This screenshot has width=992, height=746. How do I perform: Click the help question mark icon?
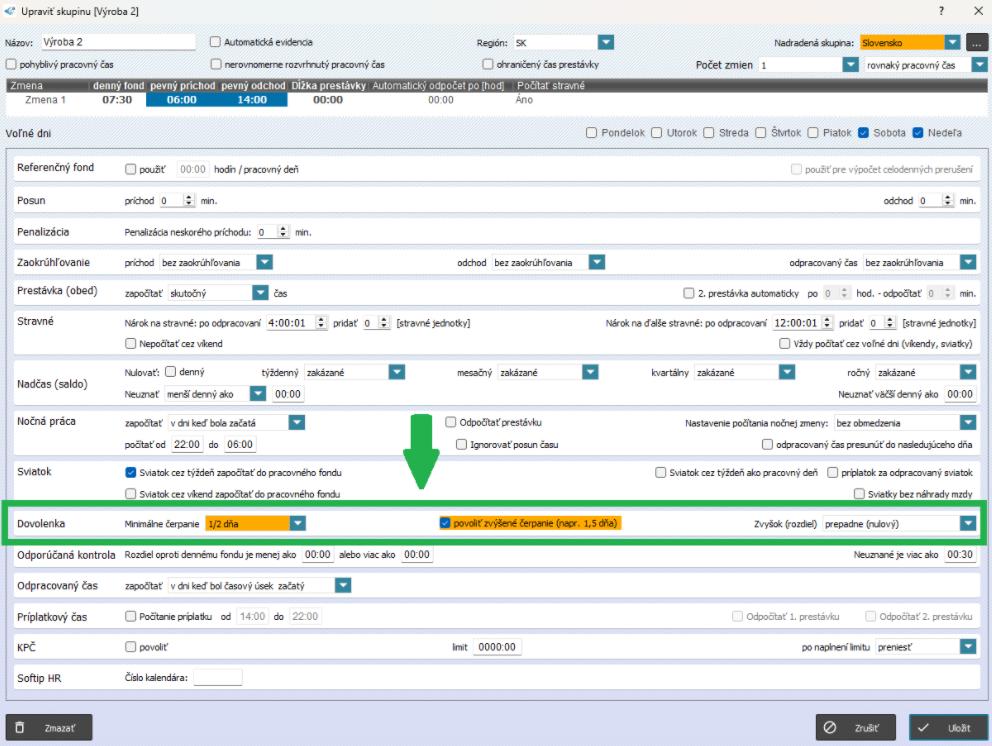coord(941,10)
